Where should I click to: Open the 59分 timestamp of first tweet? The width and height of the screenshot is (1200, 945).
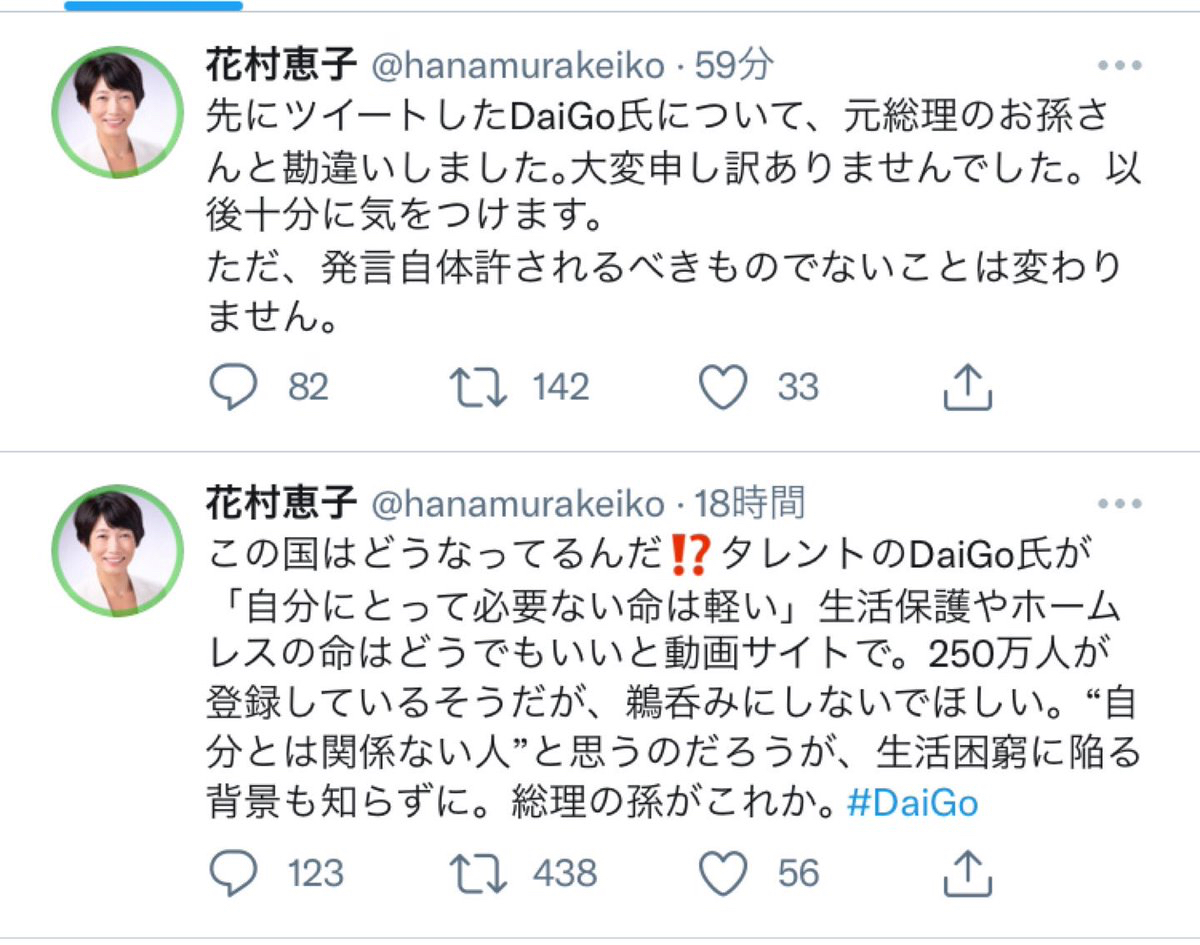735,66
